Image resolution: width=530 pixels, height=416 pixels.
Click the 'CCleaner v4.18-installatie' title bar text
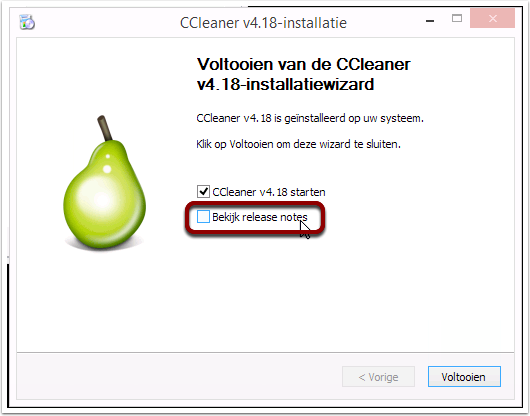click(263, 23)
